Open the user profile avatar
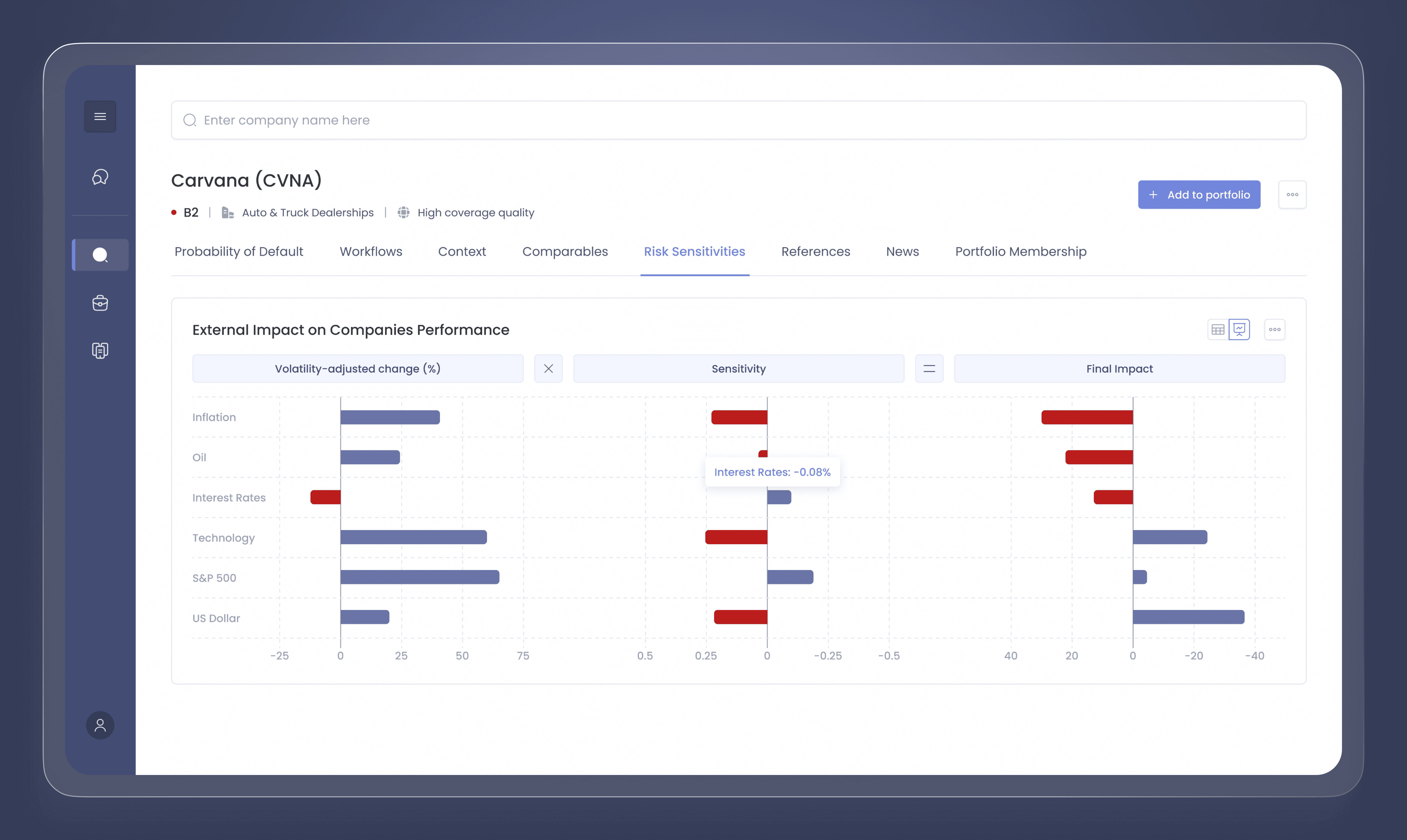The height and width of the screenshot is (840, 1407). click(100, 725)
